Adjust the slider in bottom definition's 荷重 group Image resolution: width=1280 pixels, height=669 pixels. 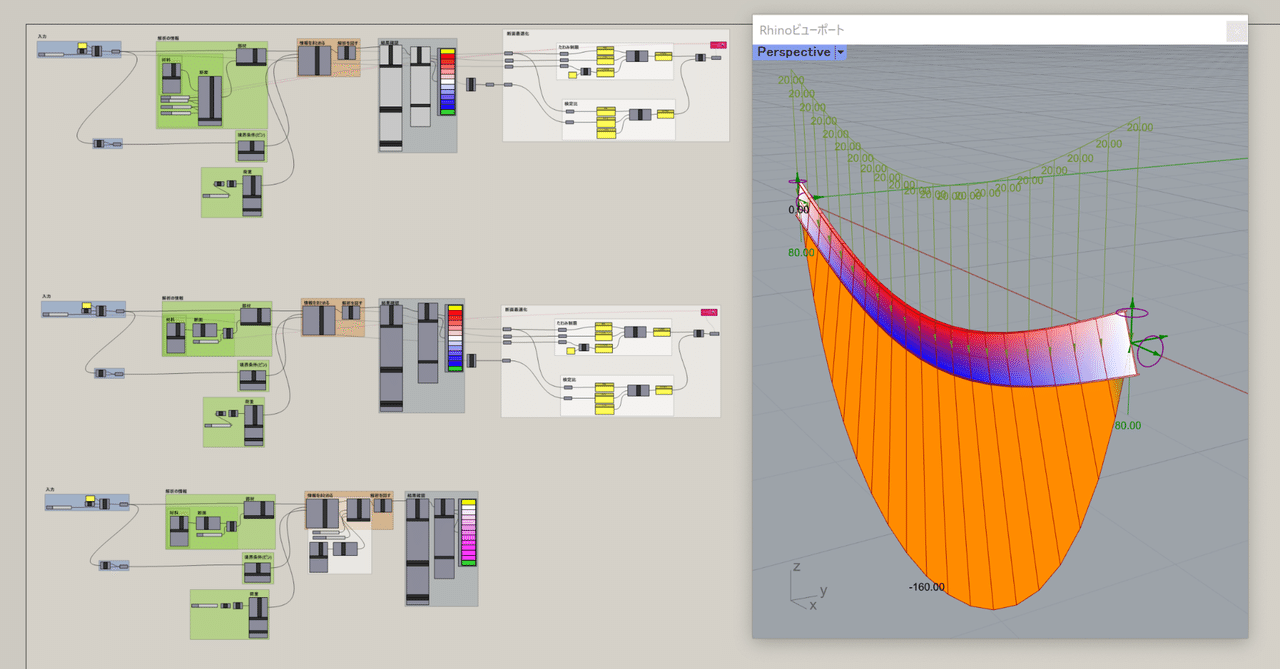tap(204, 606)
